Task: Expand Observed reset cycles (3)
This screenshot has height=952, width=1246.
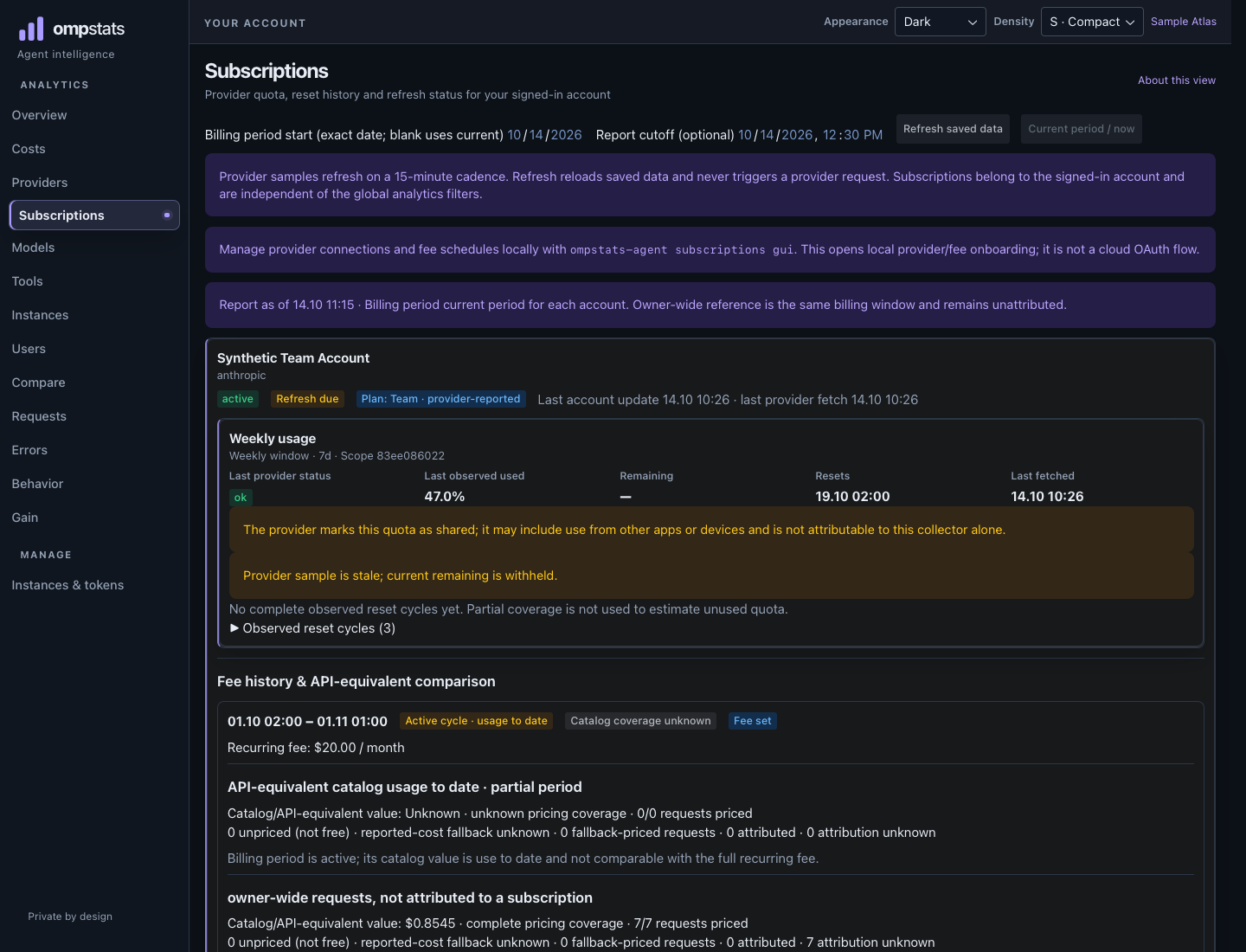Action: coord(312,628)
